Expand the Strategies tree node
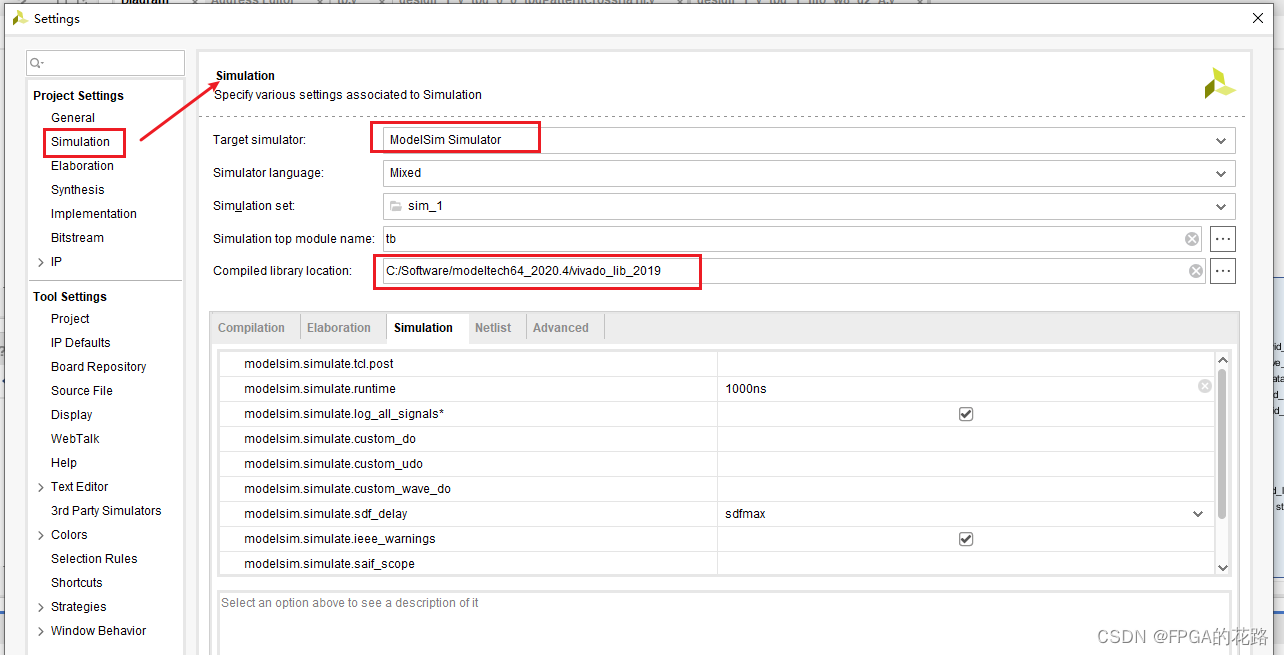The width and height of the screenshot is (1284, 655). click(40, 607)
